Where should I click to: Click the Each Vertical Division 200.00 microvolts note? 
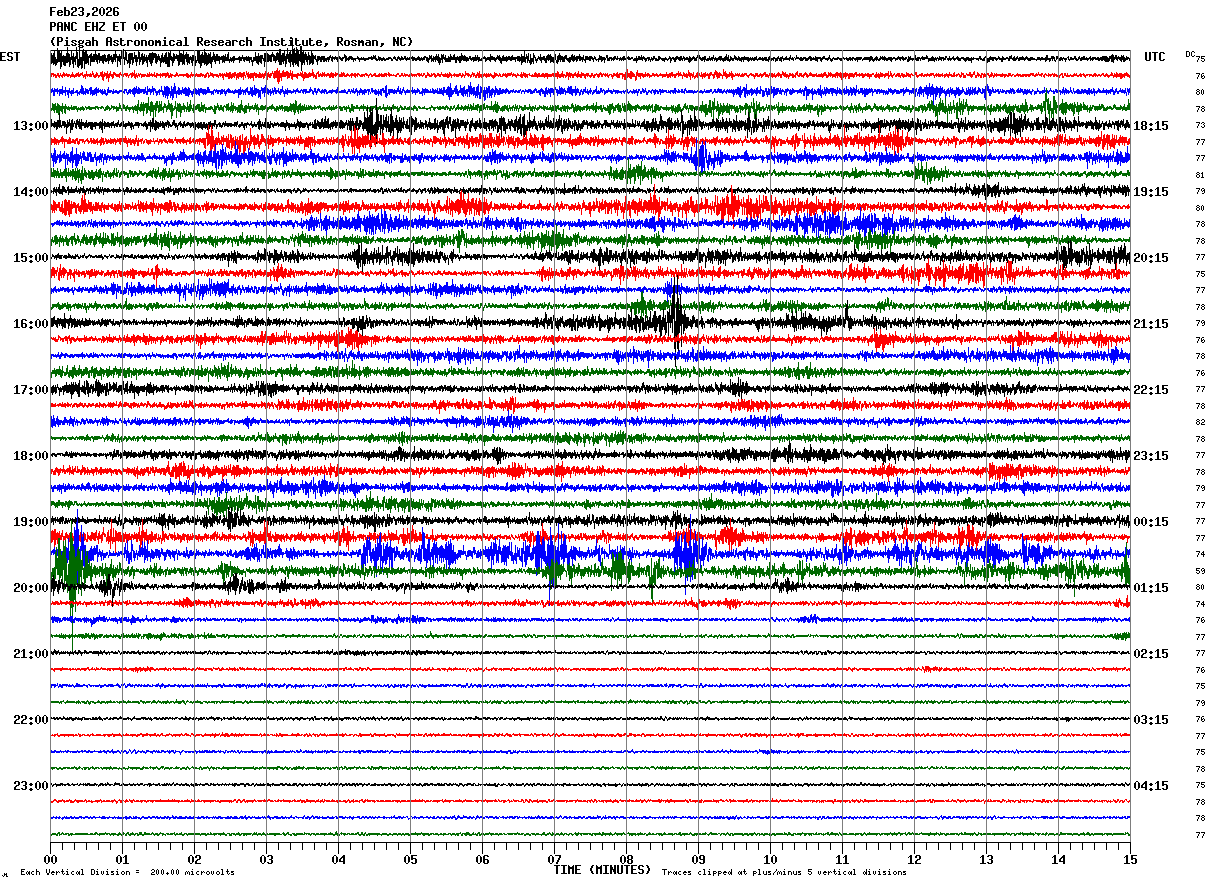[127, 873]
